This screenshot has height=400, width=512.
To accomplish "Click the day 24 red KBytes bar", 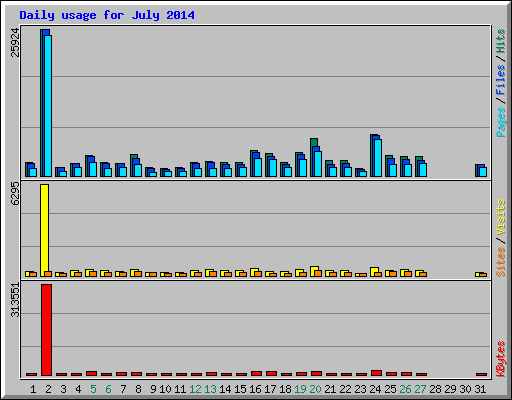I will point(376,373).
